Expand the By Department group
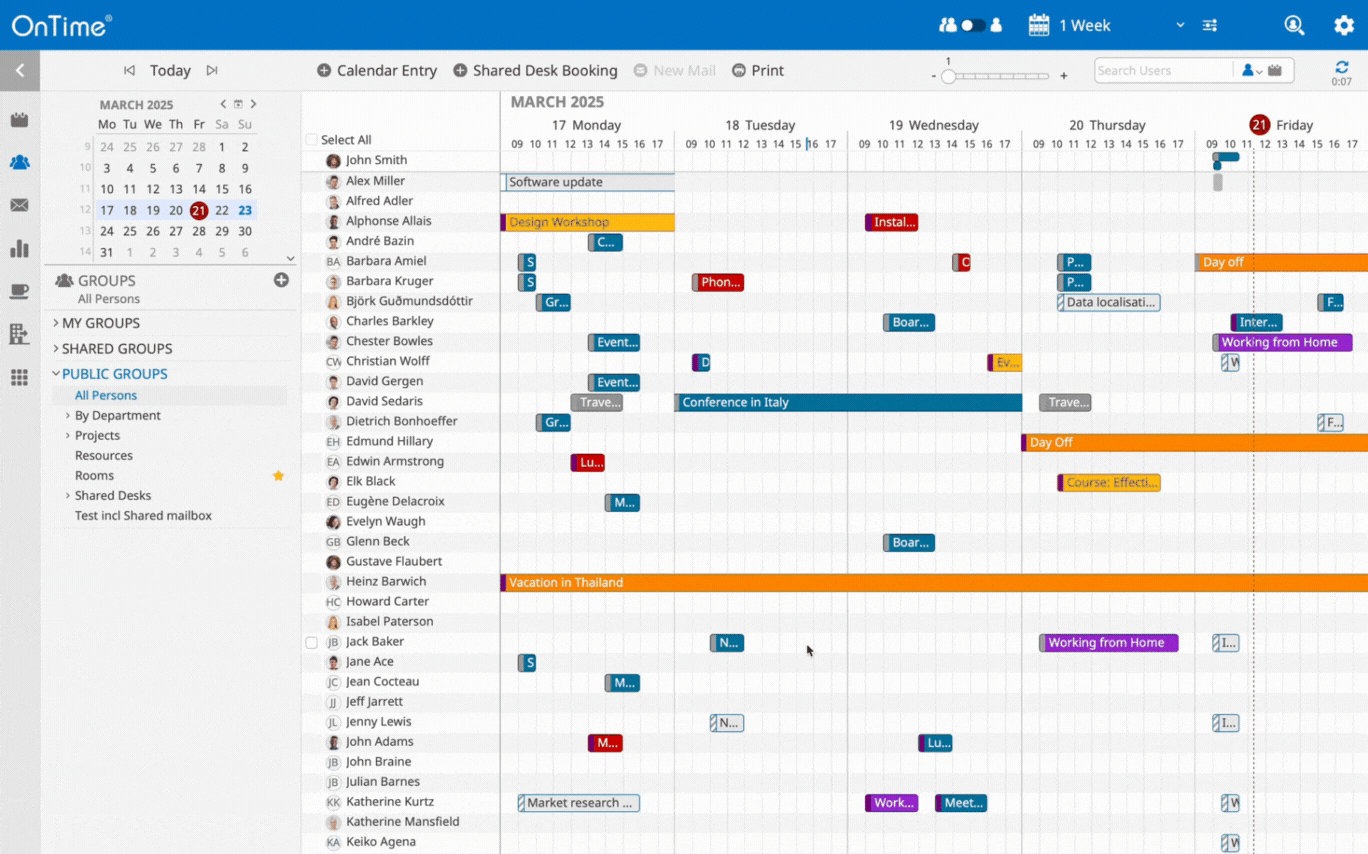Viewport: 1368px width, 854px height. (x=117, y=415)
